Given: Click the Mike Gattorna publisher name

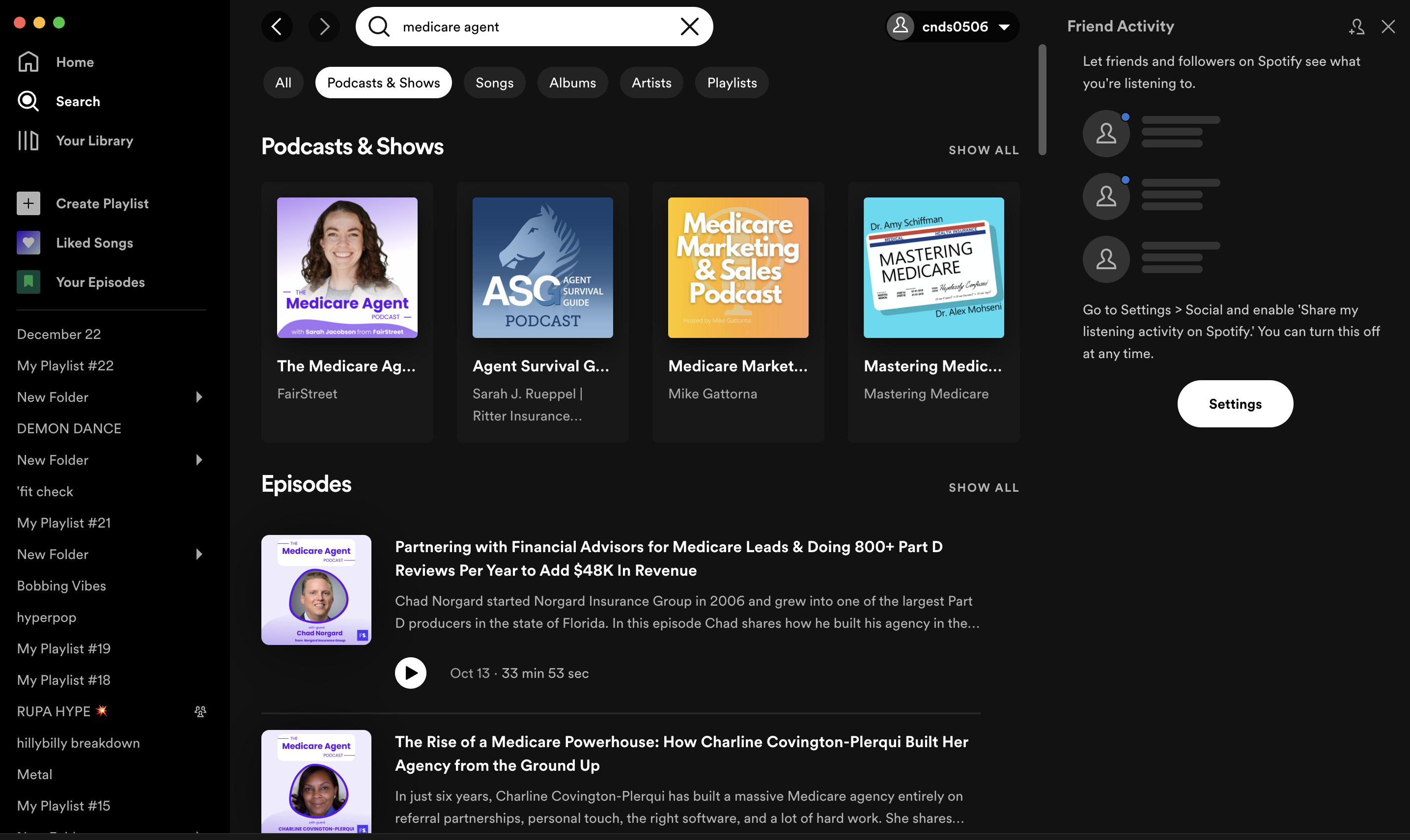Looking at the screenshot, I should [x=712, y=393].
